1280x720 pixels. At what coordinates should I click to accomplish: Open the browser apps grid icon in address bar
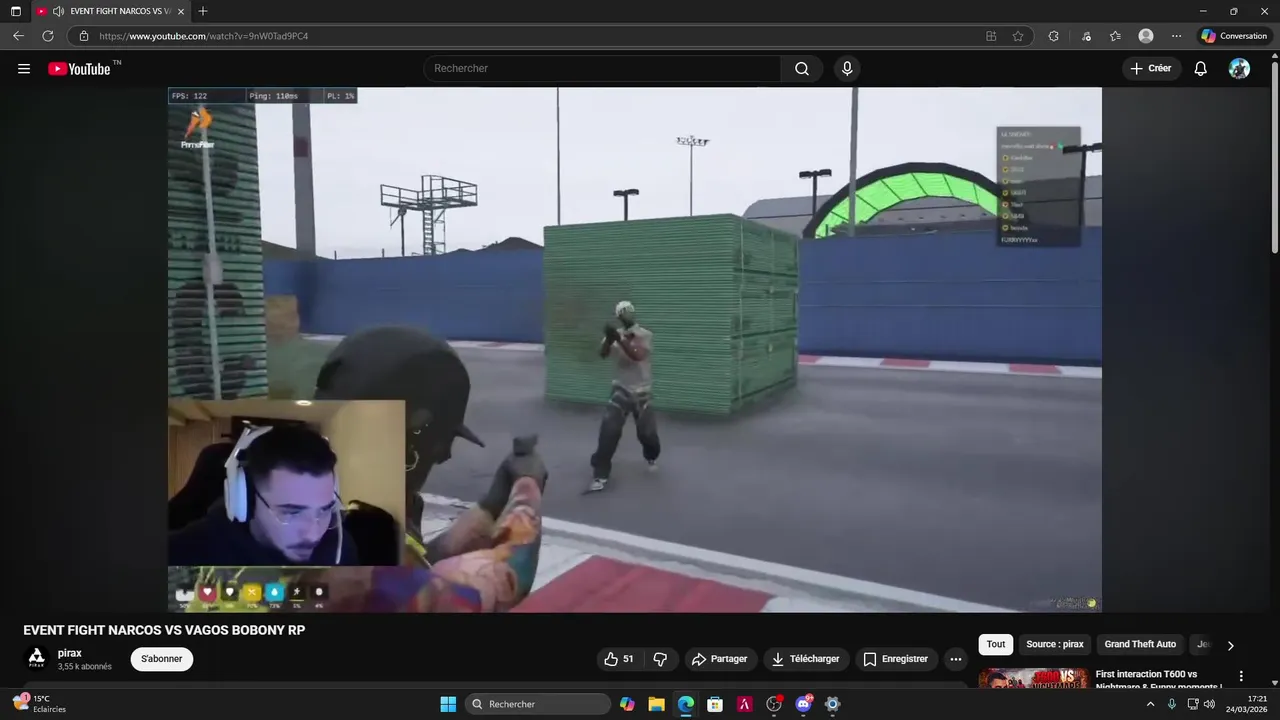991,36
